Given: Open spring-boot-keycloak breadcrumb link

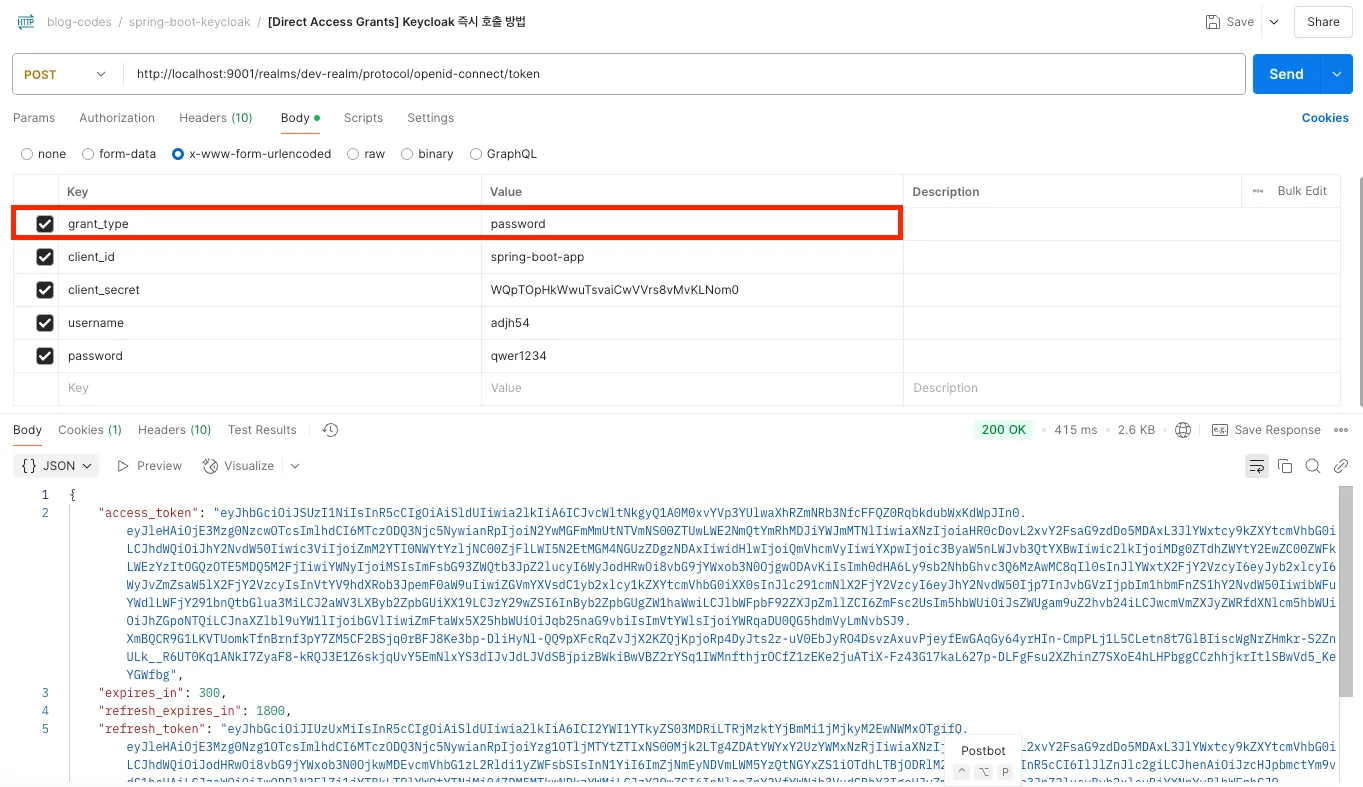Looking at the screenshot, I should 189,22.
